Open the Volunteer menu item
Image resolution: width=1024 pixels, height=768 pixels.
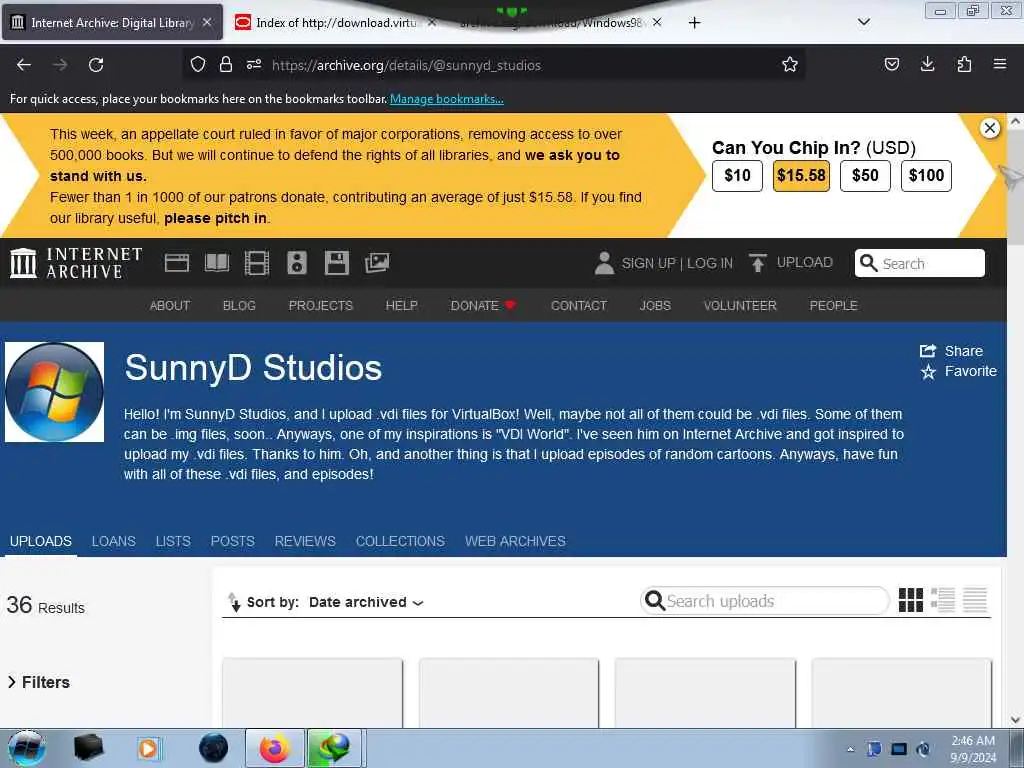click(740, 306)
